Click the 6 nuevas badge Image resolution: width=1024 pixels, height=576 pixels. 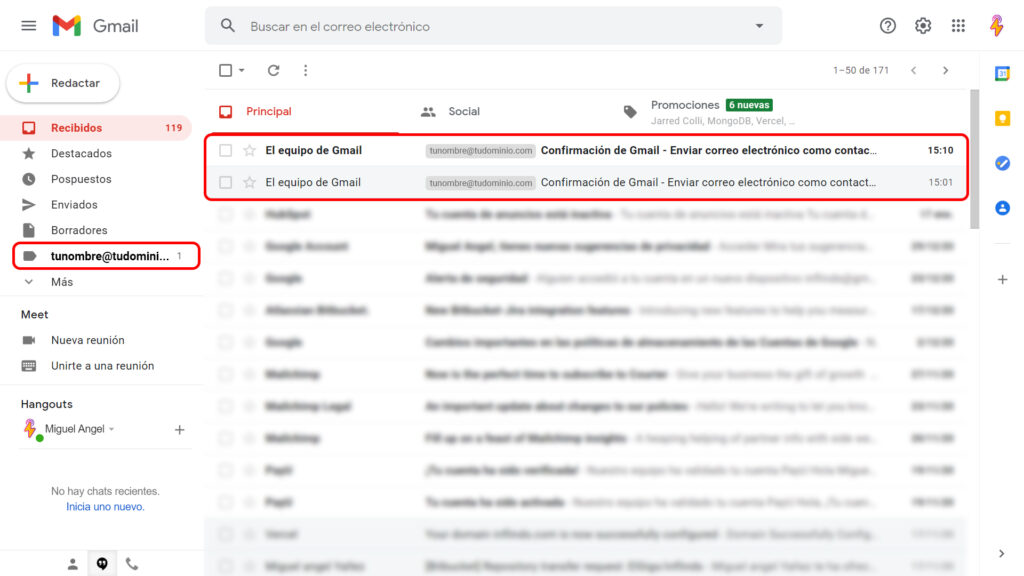[x=749, y=105]
